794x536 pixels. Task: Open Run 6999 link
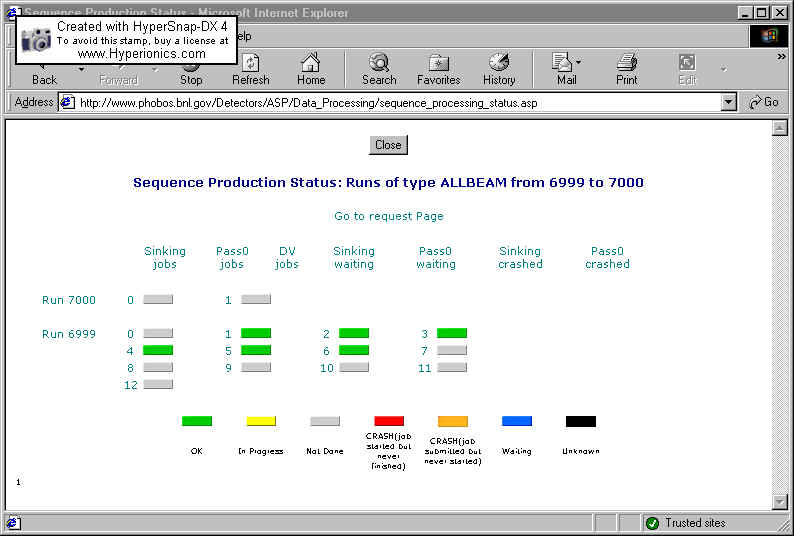(69, 334)
